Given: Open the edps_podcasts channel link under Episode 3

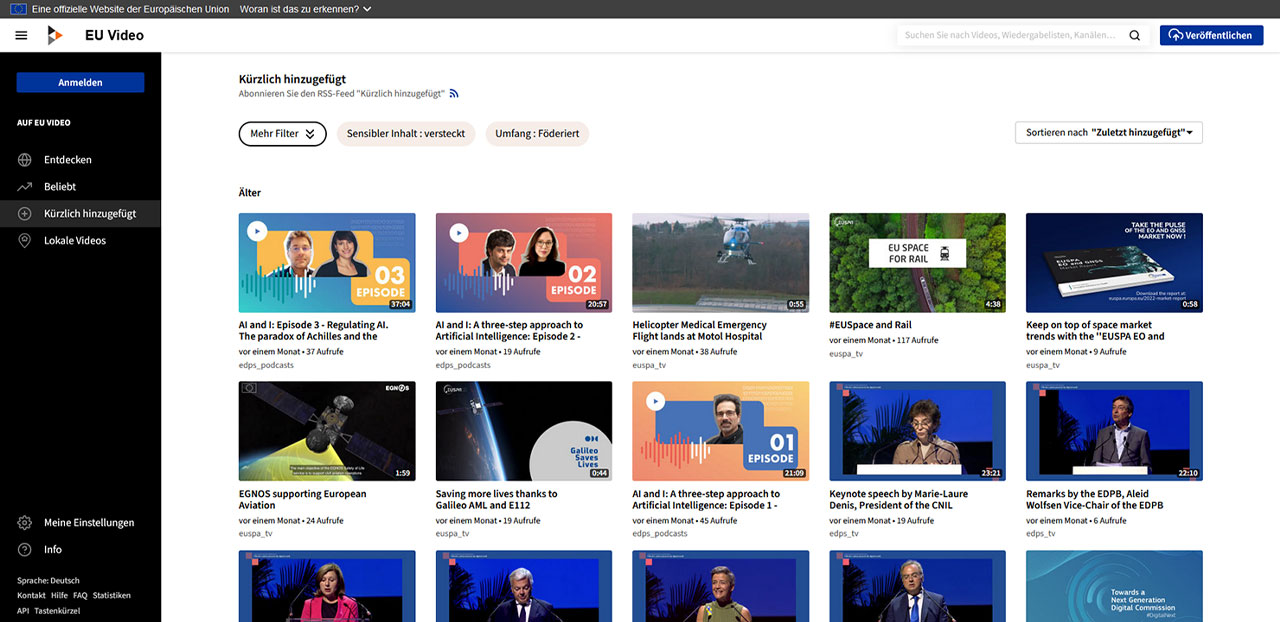Looking at the screenshot, I should click(x=266, y=365).
